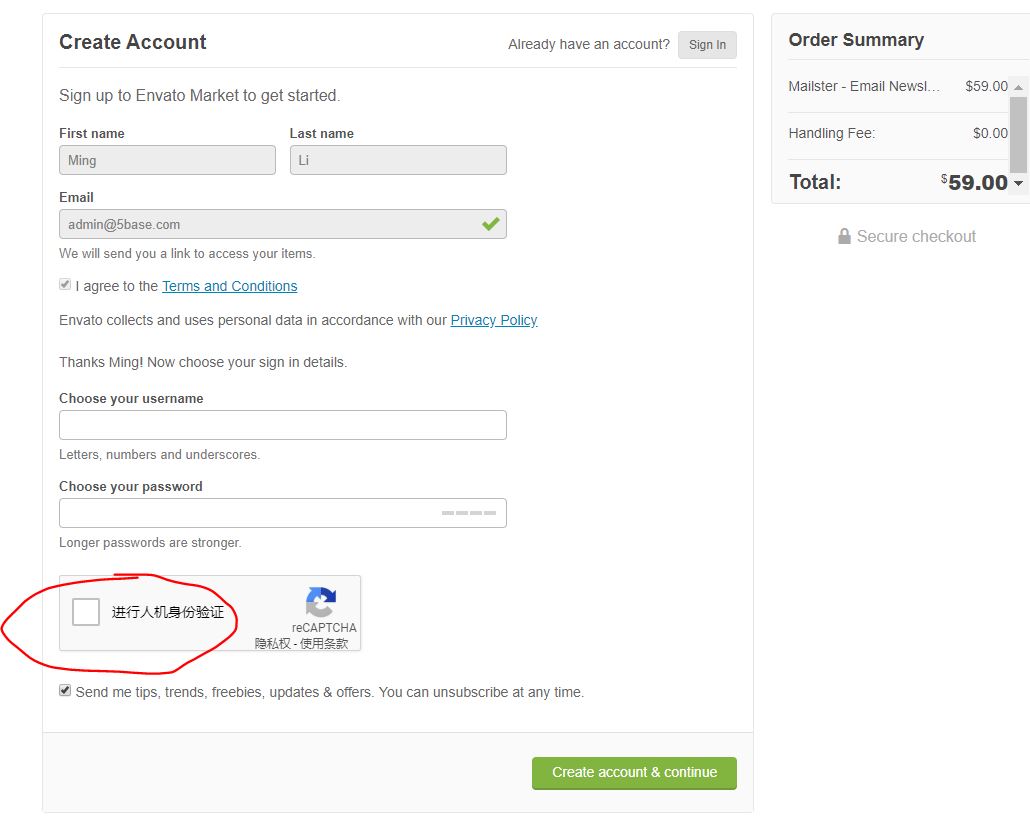The height and width of the screenshot is (823, 1030).
Task: Click the order summary scroll up arrow
Action: pyautogui.click(x=1018, y=87)
